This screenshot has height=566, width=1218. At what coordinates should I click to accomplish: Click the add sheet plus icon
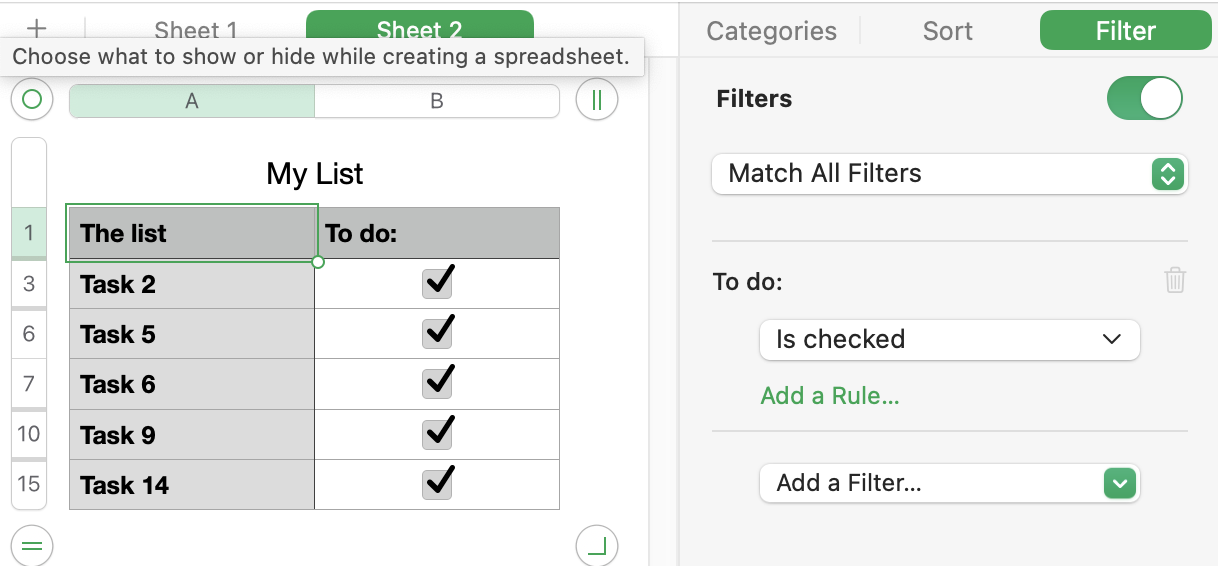point(36,29)
